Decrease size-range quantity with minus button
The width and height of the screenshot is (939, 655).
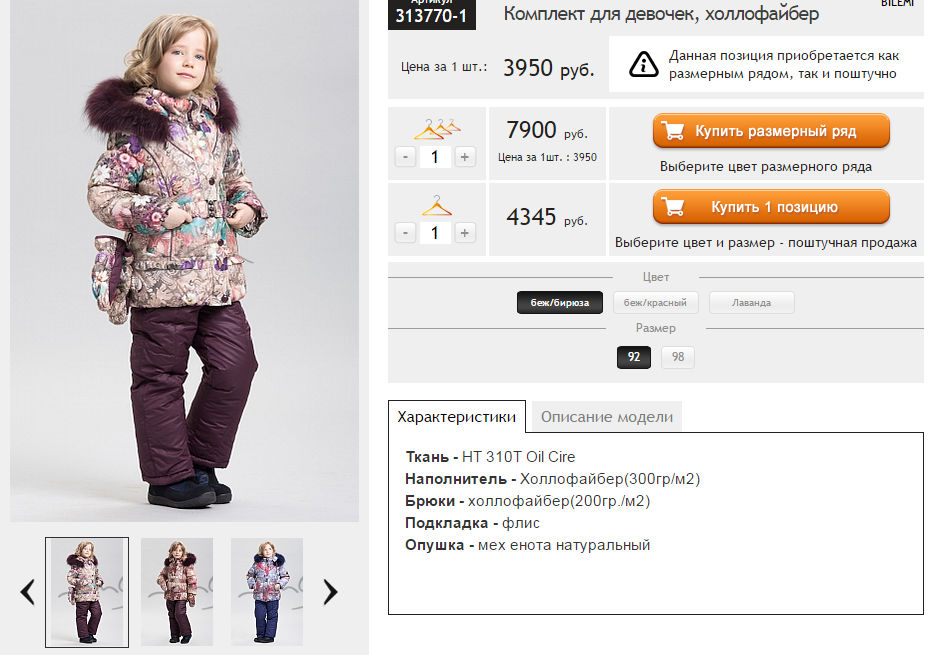405,156
